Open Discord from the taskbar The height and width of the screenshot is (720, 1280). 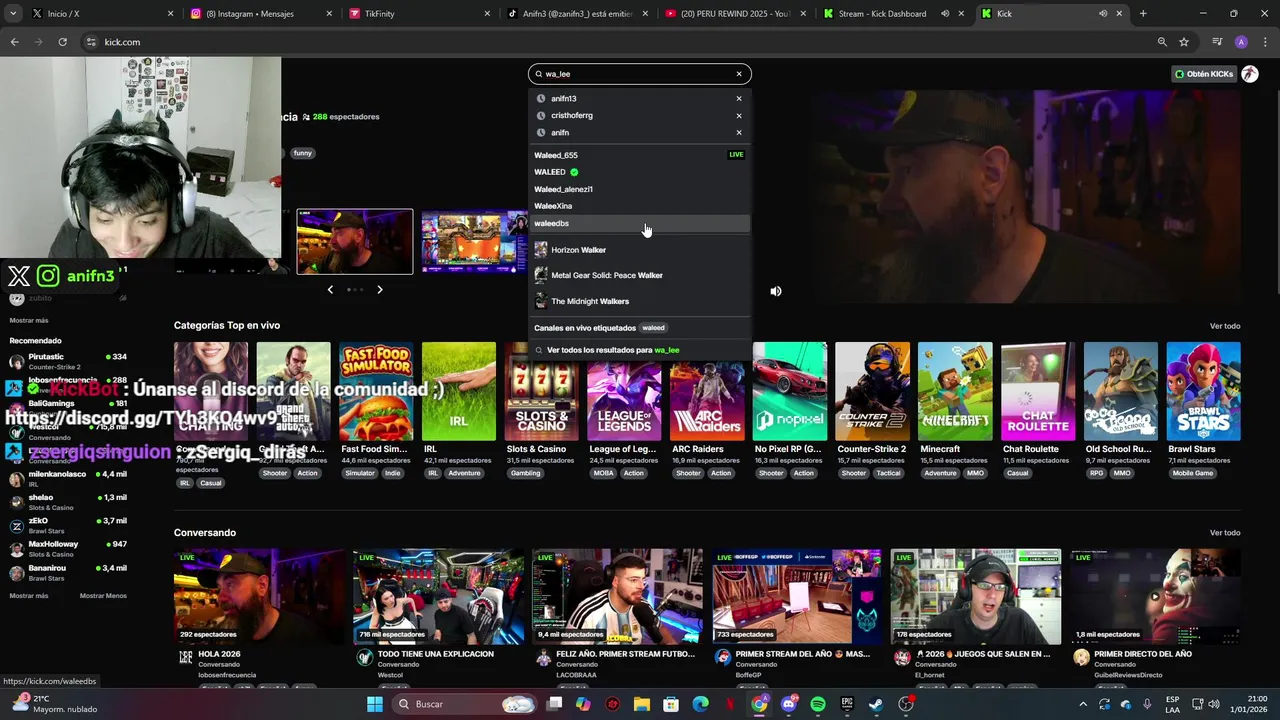[789, 704]
